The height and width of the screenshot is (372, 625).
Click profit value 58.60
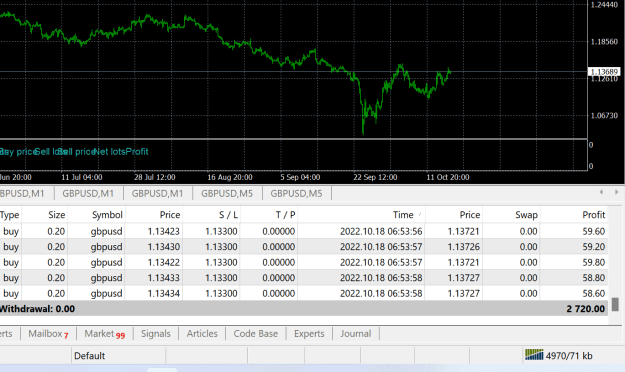click(594, 293)
